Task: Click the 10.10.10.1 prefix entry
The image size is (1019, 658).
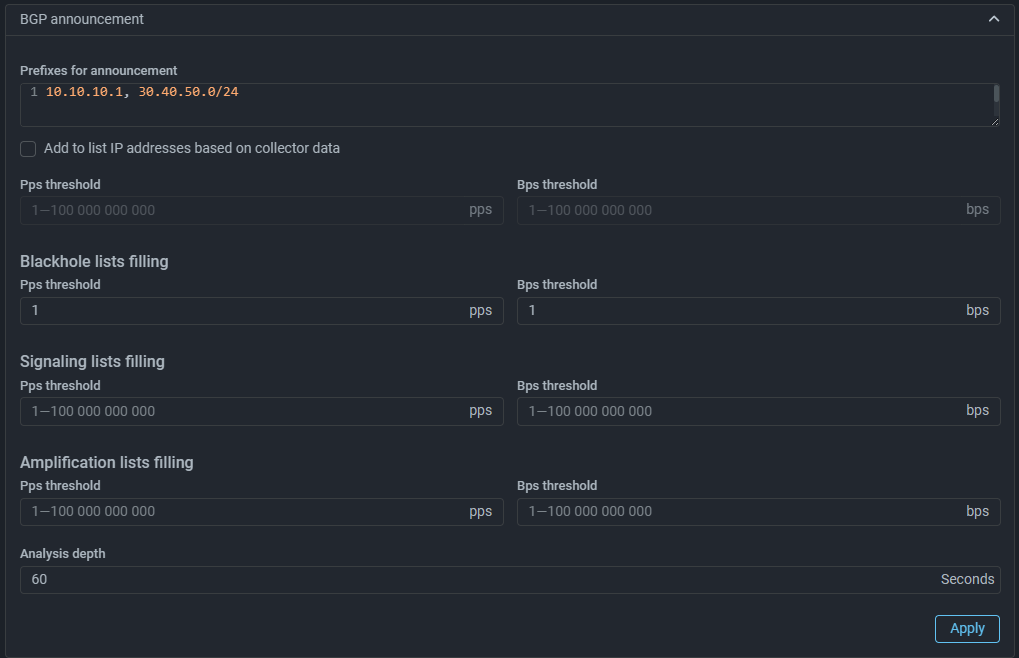Action: 85,92
